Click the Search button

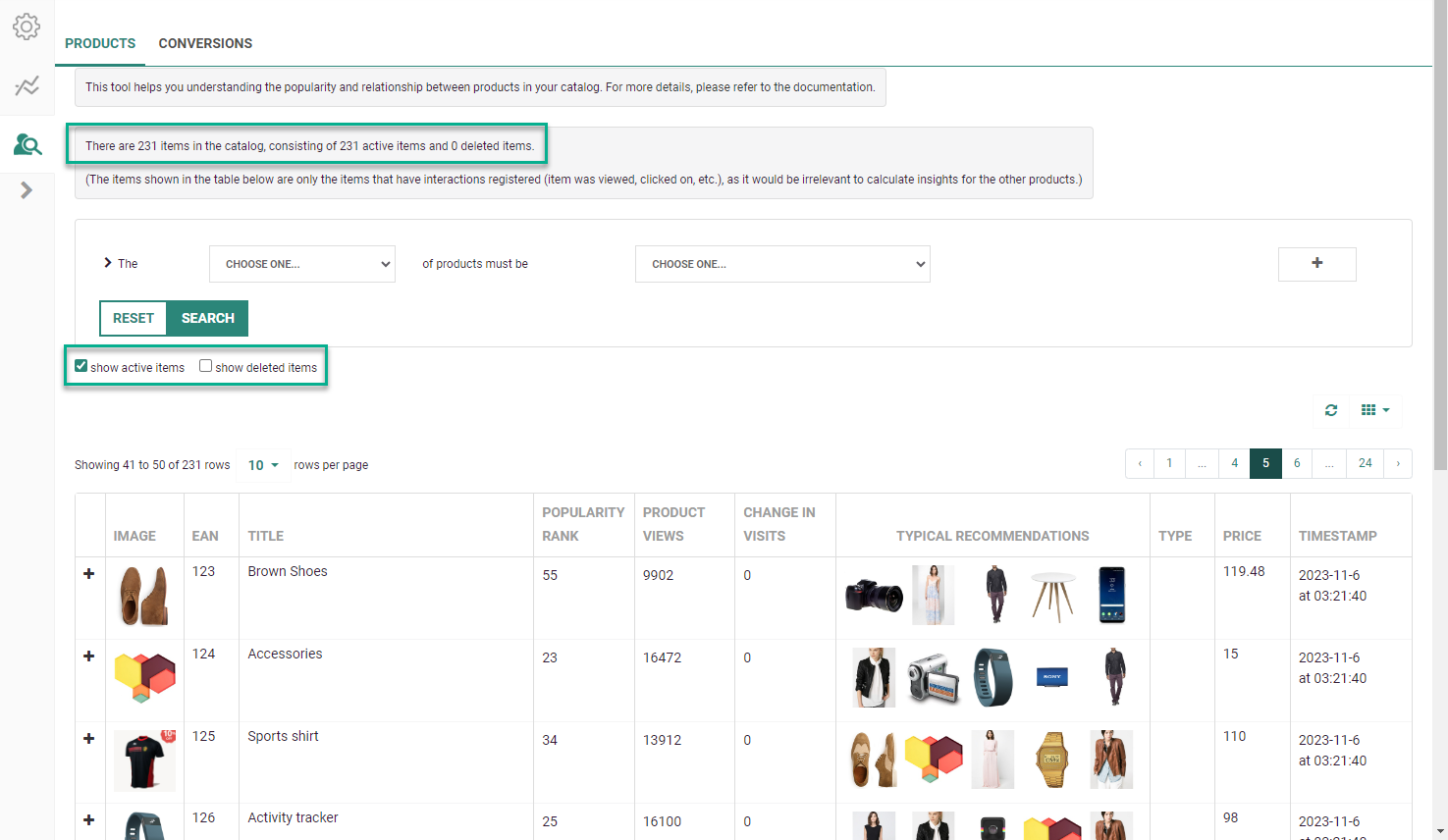tap(207, 318)
